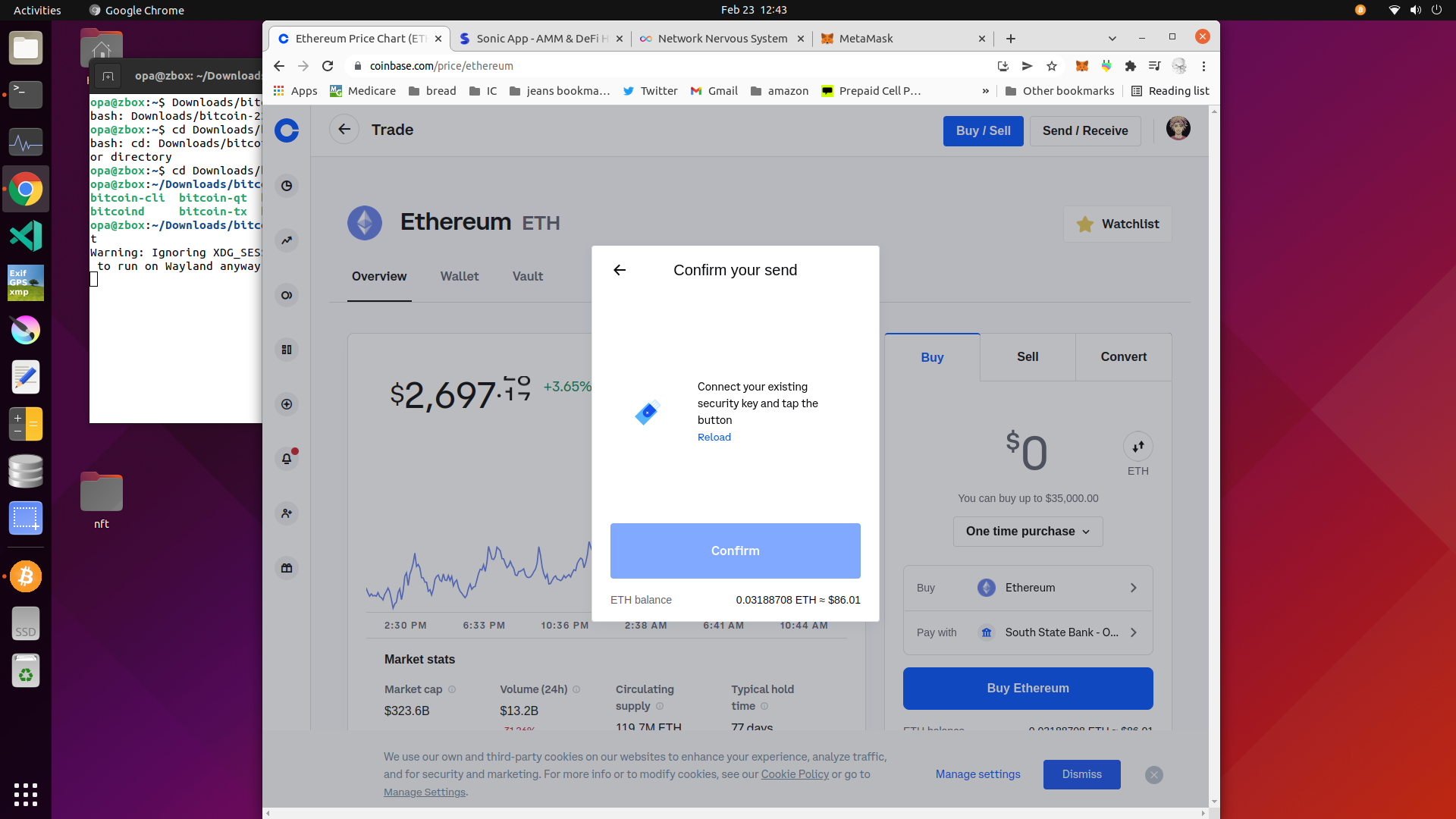Click the back arrow in the confirm dialog
This screenshot has height=819, width=1456.
click(620, 270)
